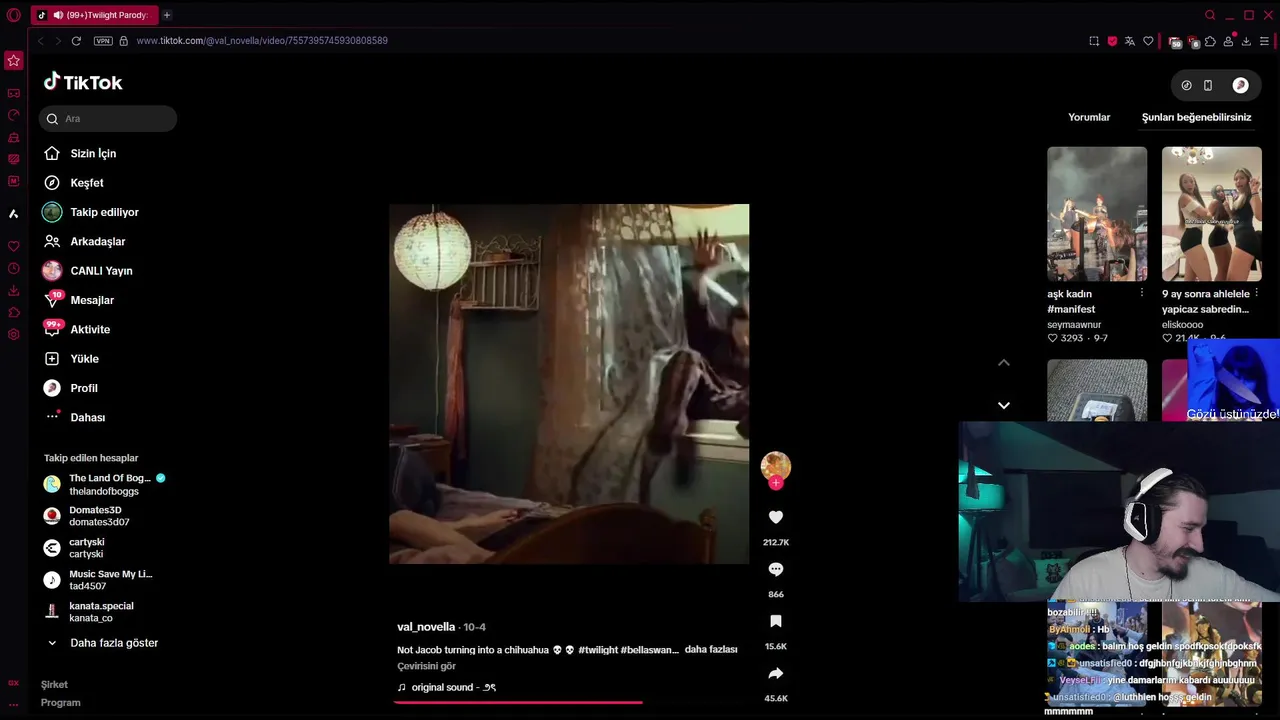Open the browser account profile icon
The width and height of the screenshot is (1280, 720).
(x=1228, y=41)
